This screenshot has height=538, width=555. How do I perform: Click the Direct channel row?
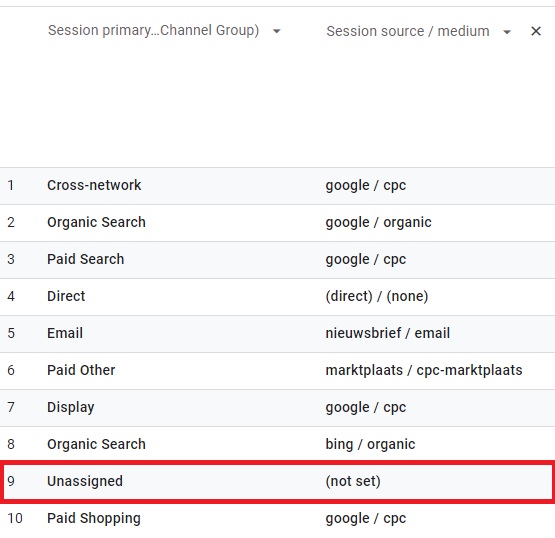click(278, 297)
